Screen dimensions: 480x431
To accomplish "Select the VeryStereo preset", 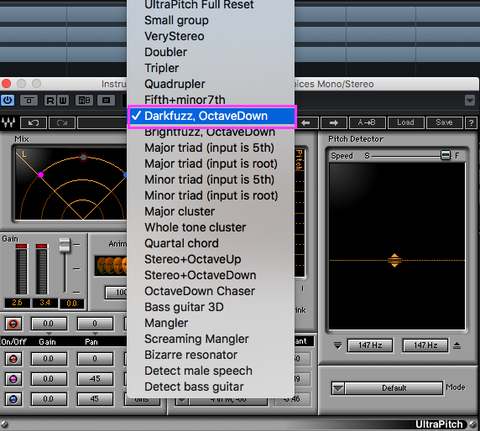I will coord(211,36).
